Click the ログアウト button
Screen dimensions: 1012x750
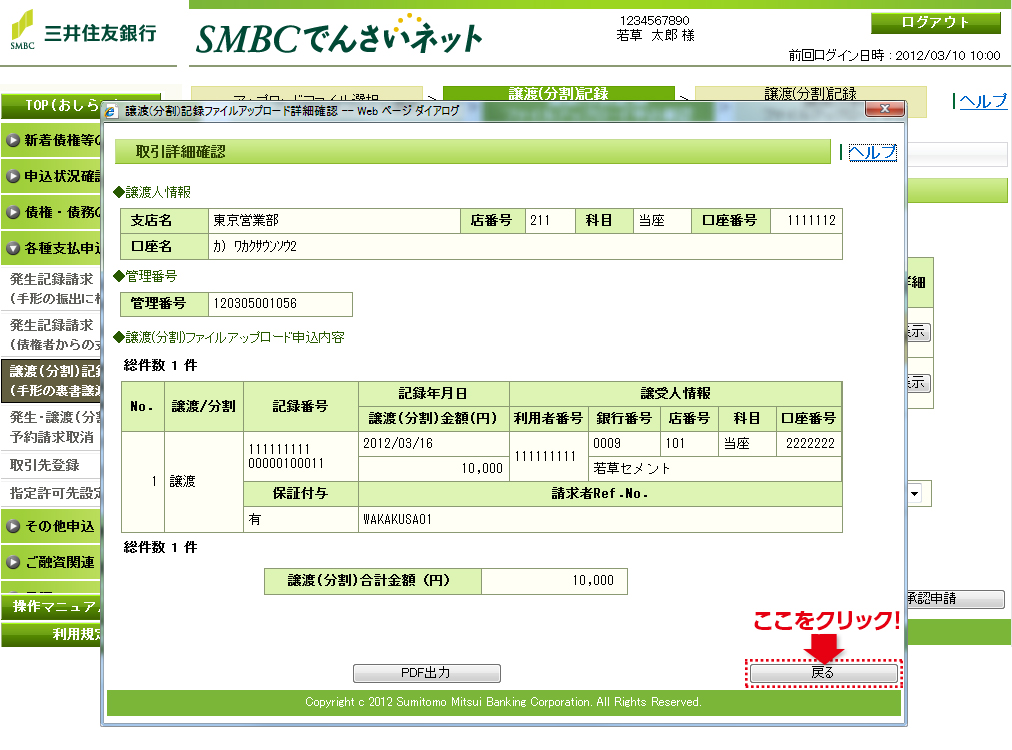(x=935, y=23)
